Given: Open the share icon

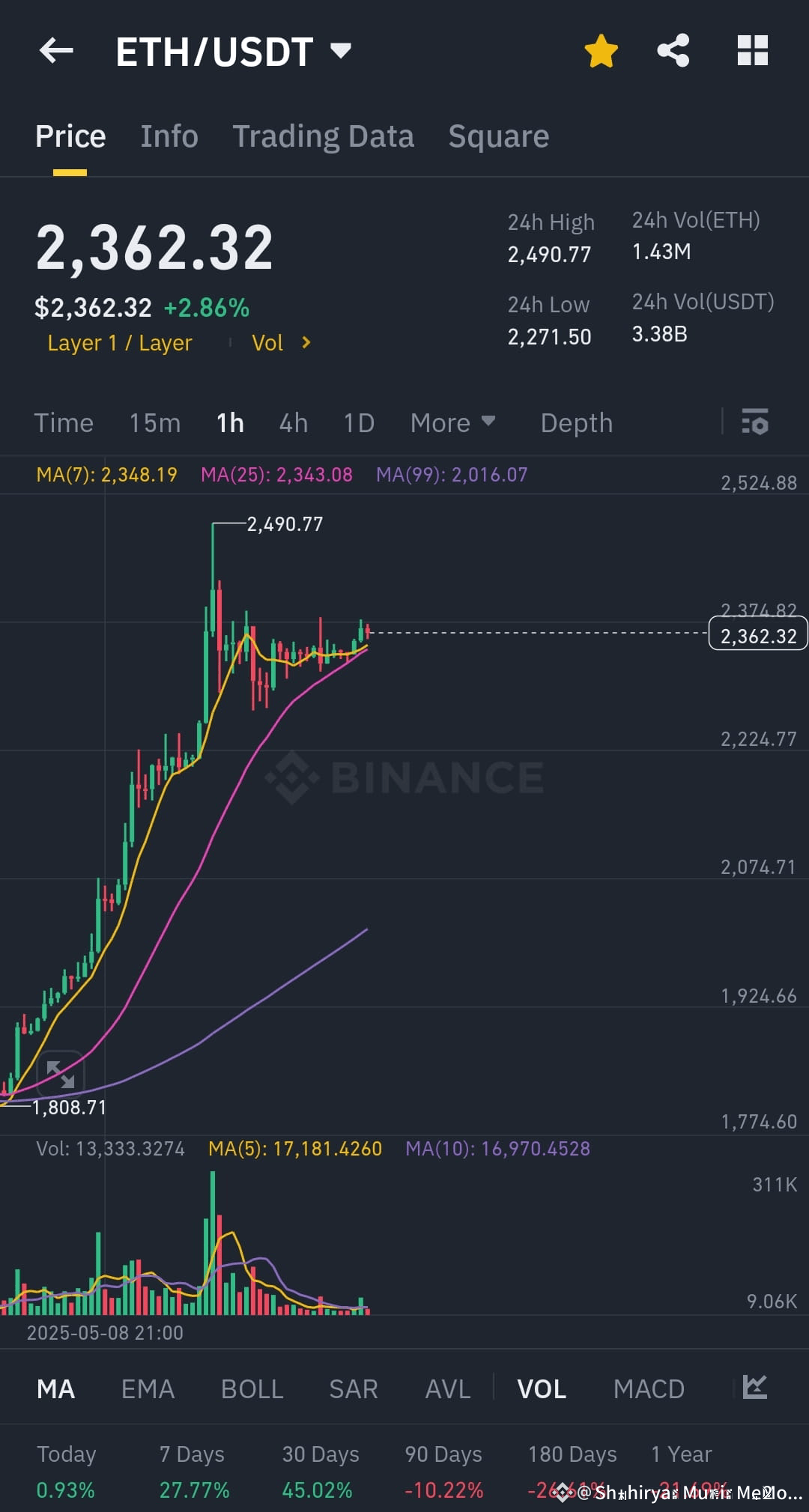Looking at the screenshot, I should (x=673, y=51).
